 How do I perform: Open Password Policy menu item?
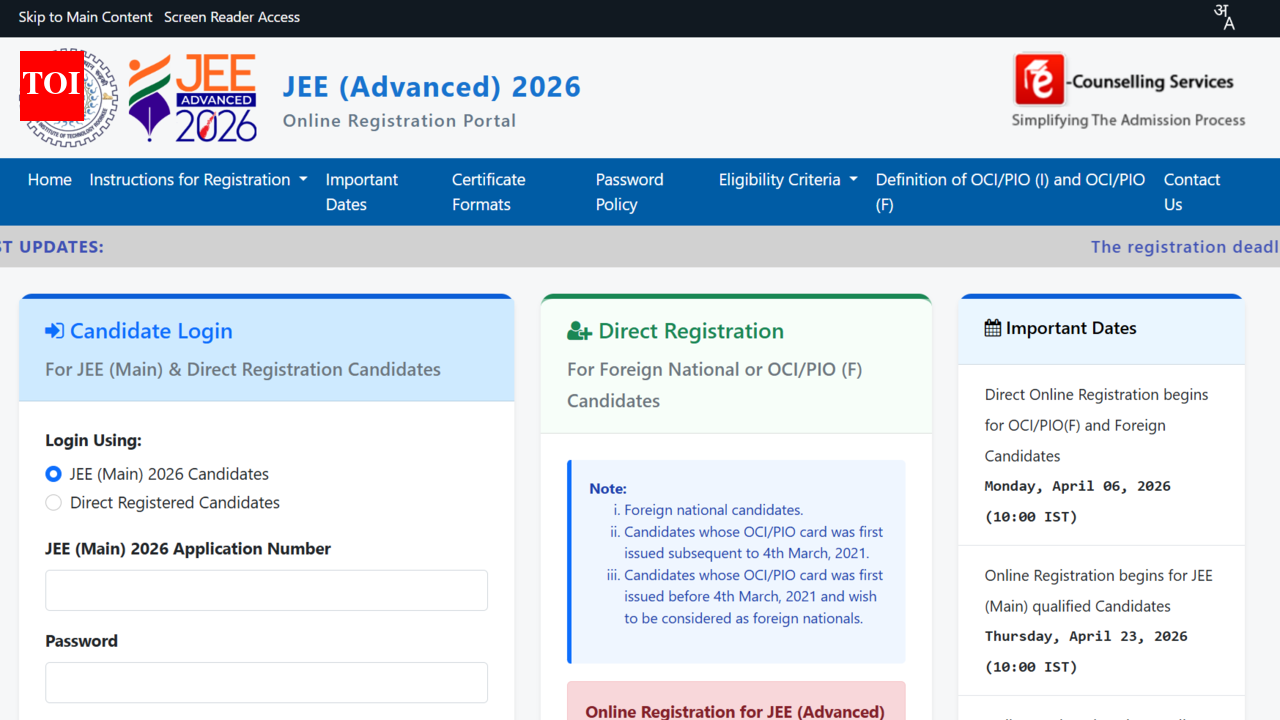pos(630,192)
